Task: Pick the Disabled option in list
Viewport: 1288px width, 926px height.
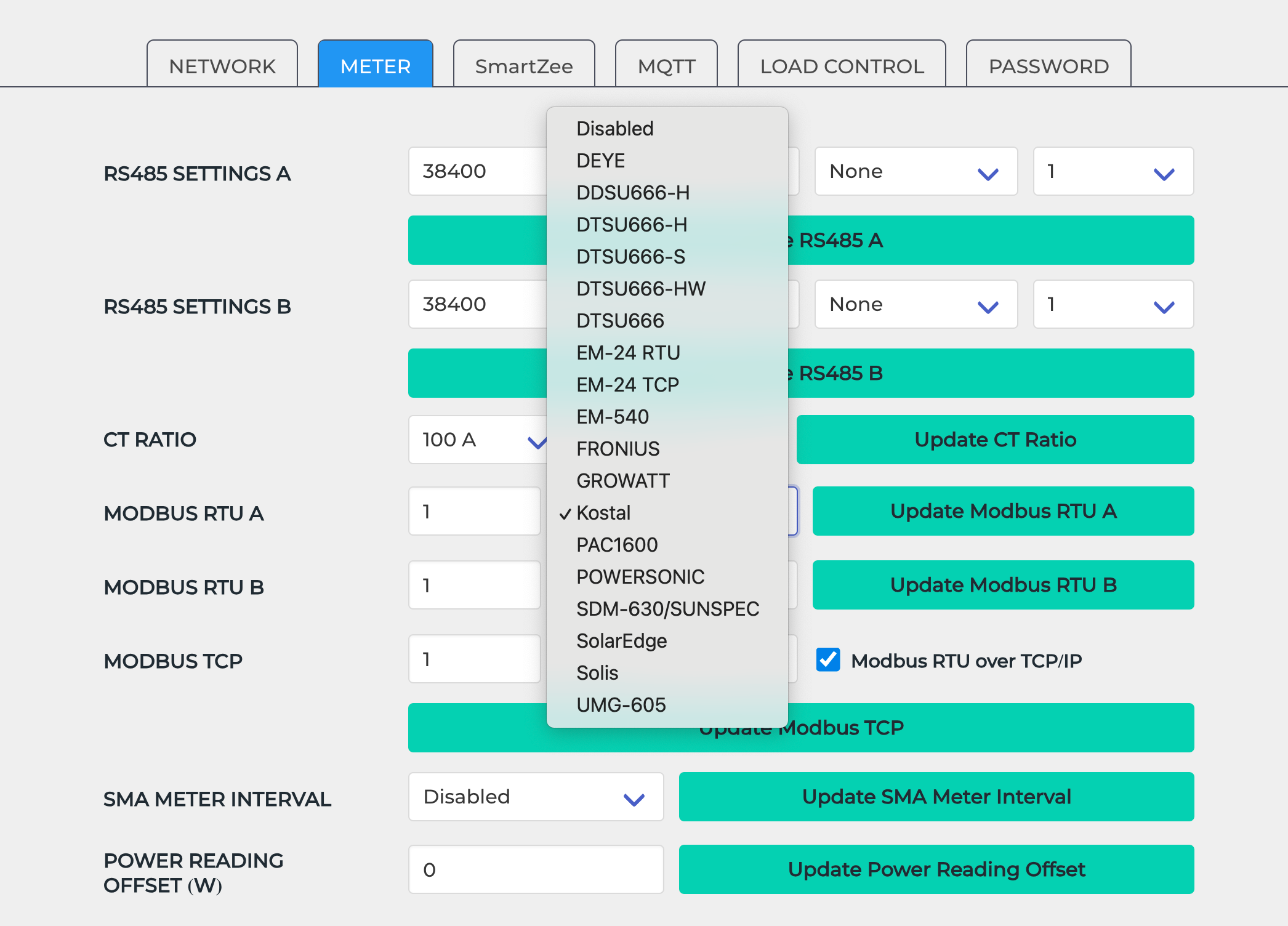Action: click(614, 129)
